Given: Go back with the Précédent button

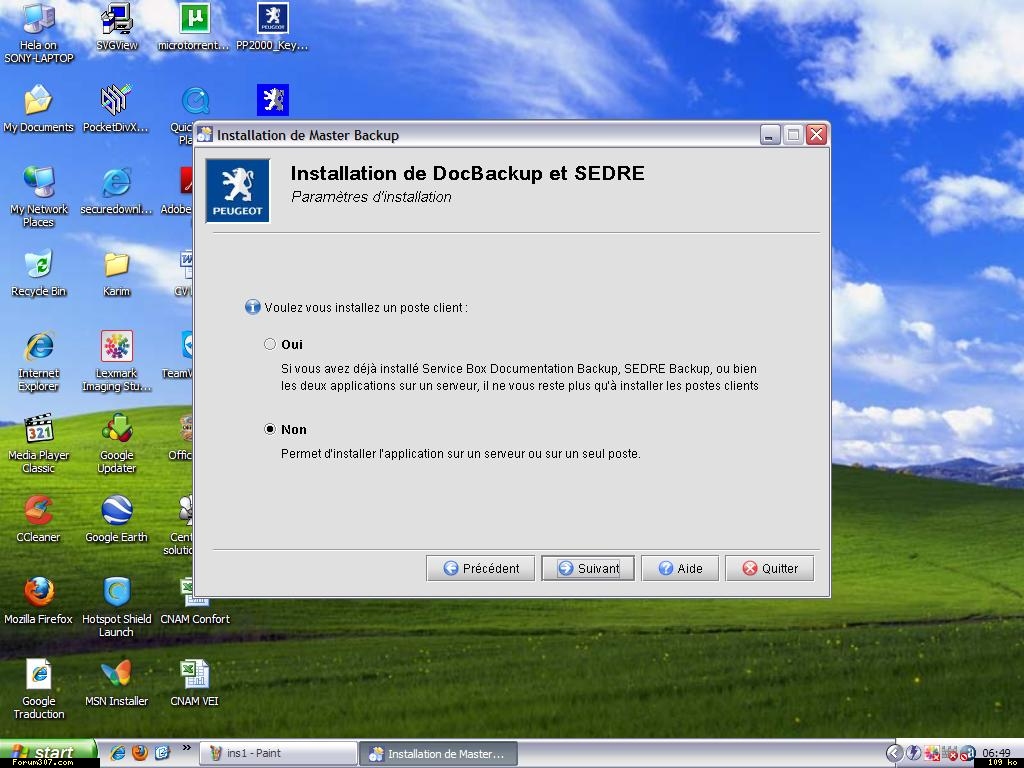Looking at the screenshot, I should coord(480,568).
